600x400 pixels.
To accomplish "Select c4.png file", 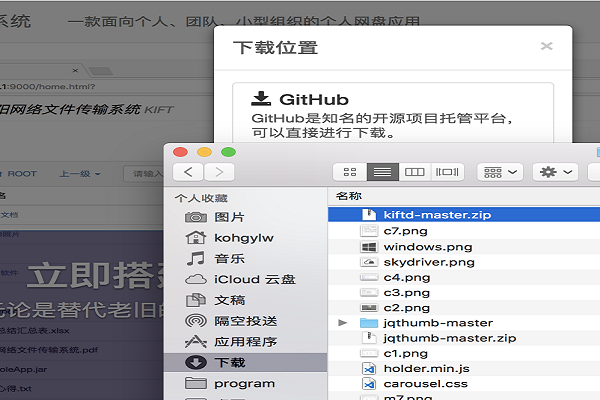I will tap(464, 278).
